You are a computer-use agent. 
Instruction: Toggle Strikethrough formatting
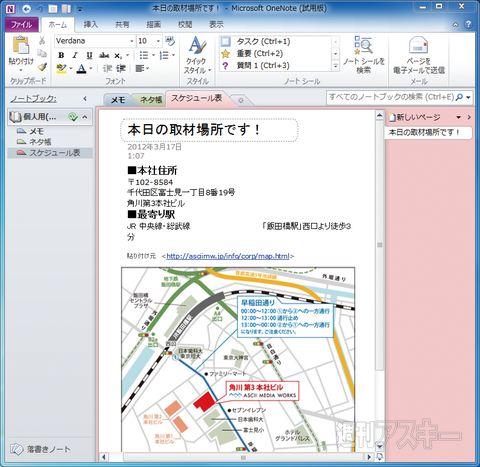104,55
